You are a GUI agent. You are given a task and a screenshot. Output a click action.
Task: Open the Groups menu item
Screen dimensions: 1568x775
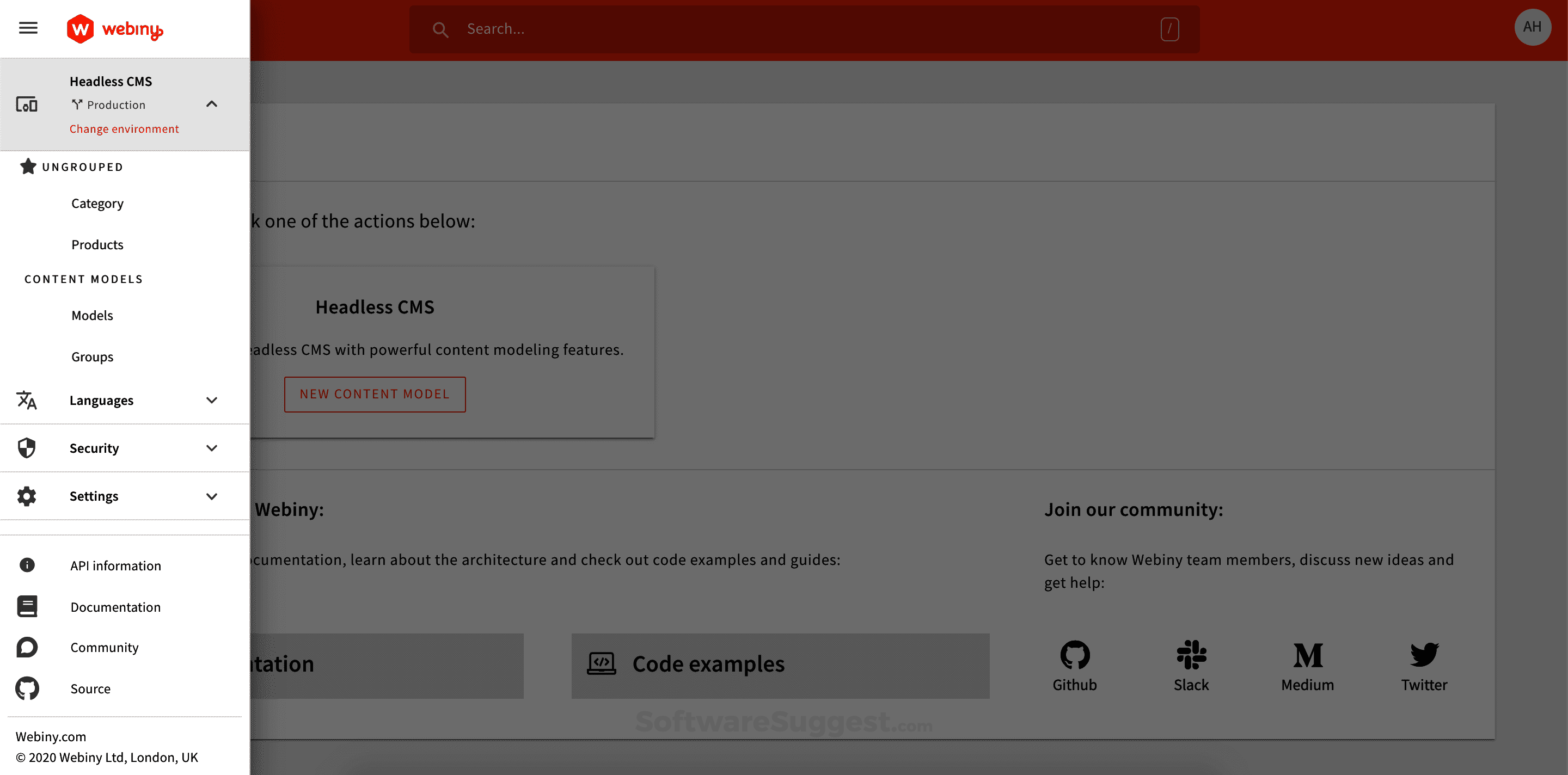coord(92,356)
